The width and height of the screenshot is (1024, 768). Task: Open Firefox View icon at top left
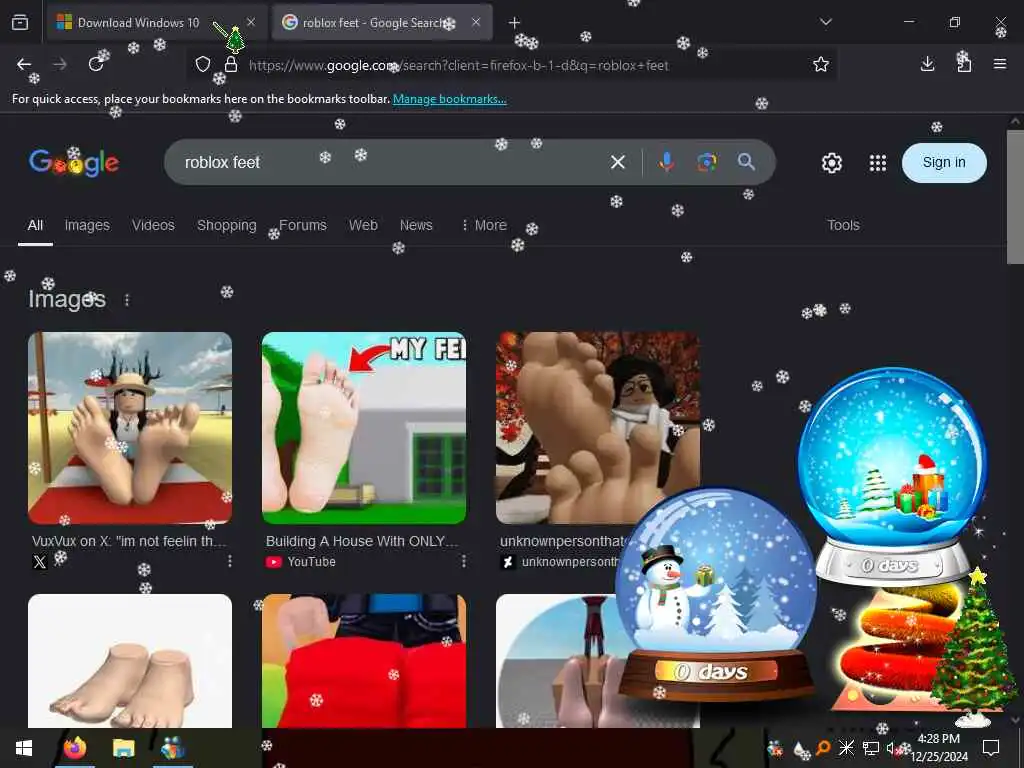pyautogui.click(x=20, y=22)
